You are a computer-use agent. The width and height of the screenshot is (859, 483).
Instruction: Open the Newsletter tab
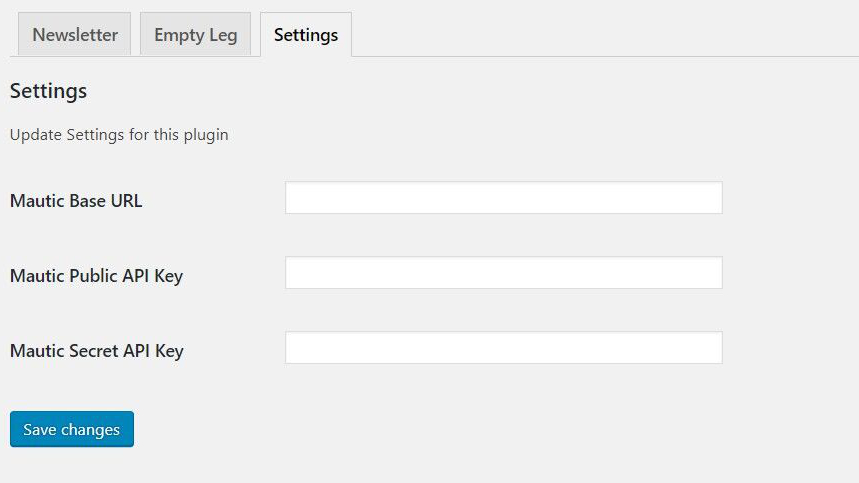point(75,35)
